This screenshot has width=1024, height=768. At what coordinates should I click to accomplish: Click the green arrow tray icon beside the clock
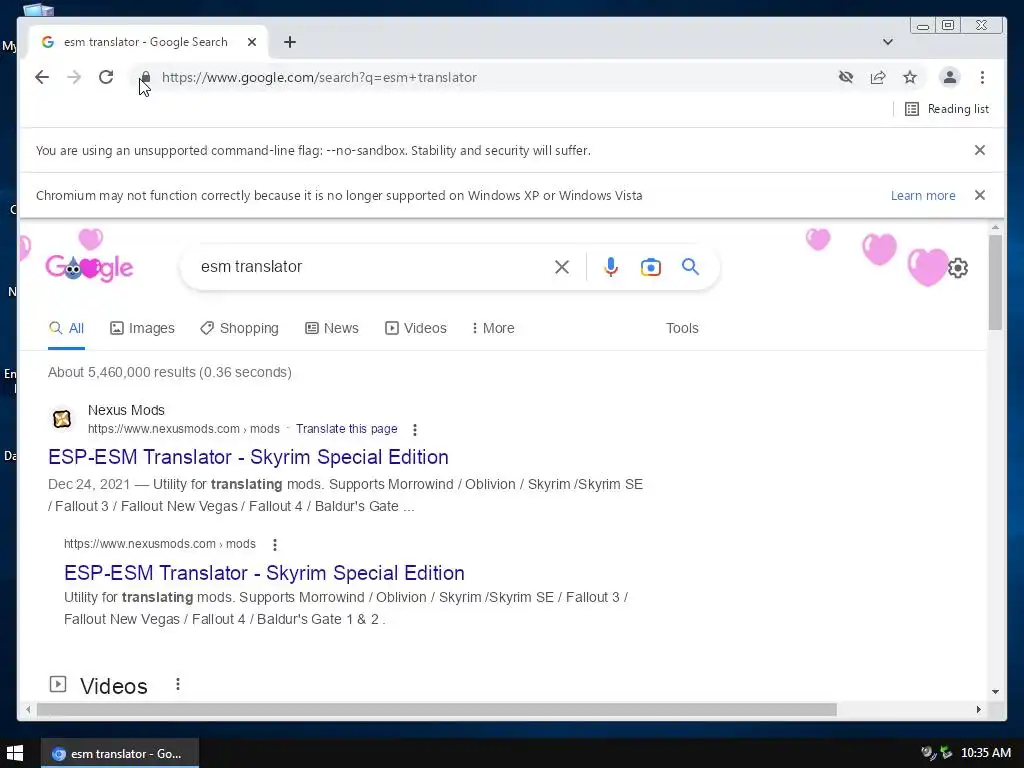pos(946,753)
